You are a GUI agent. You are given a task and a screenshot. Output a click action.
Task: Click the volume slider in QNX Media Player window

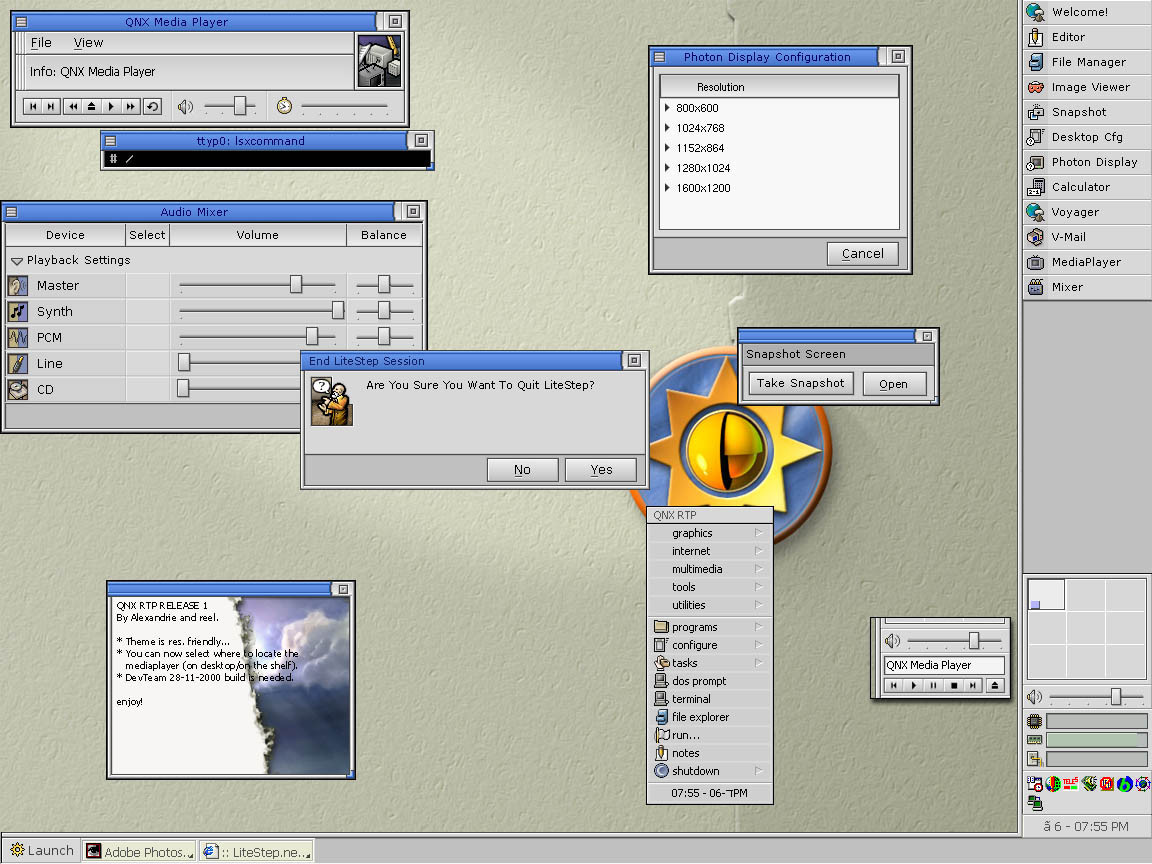(x=229, y=107)
